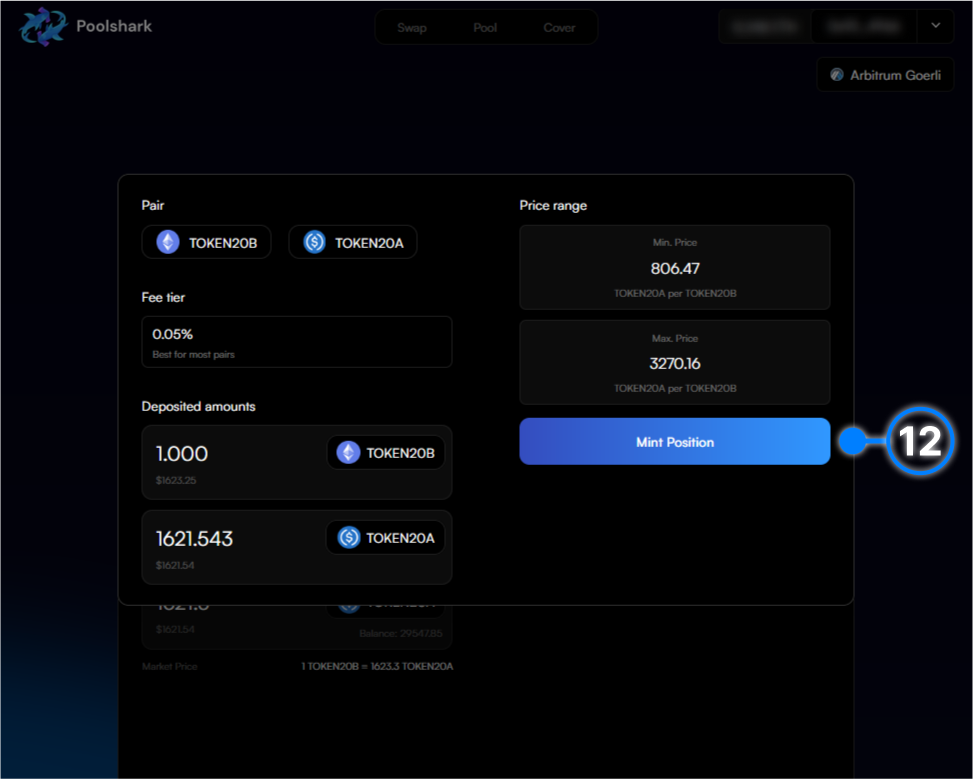973x779 pixels.
Task: Click the dollar coin icon in the Pair section
Action: 315,242
